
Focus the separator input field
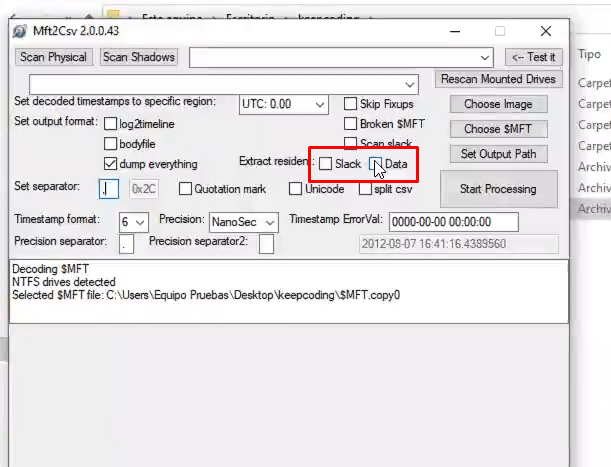click(109, 189)
